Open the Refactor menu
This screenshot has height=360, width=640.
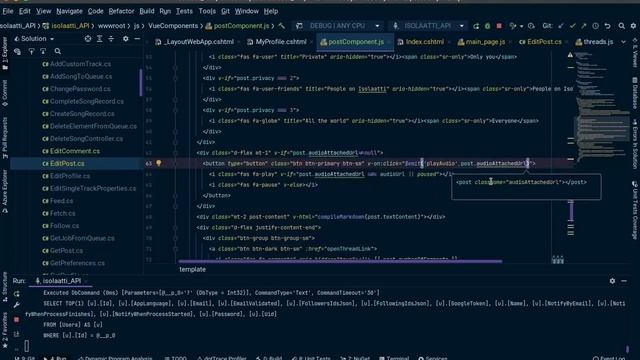(x=121, y=11)
